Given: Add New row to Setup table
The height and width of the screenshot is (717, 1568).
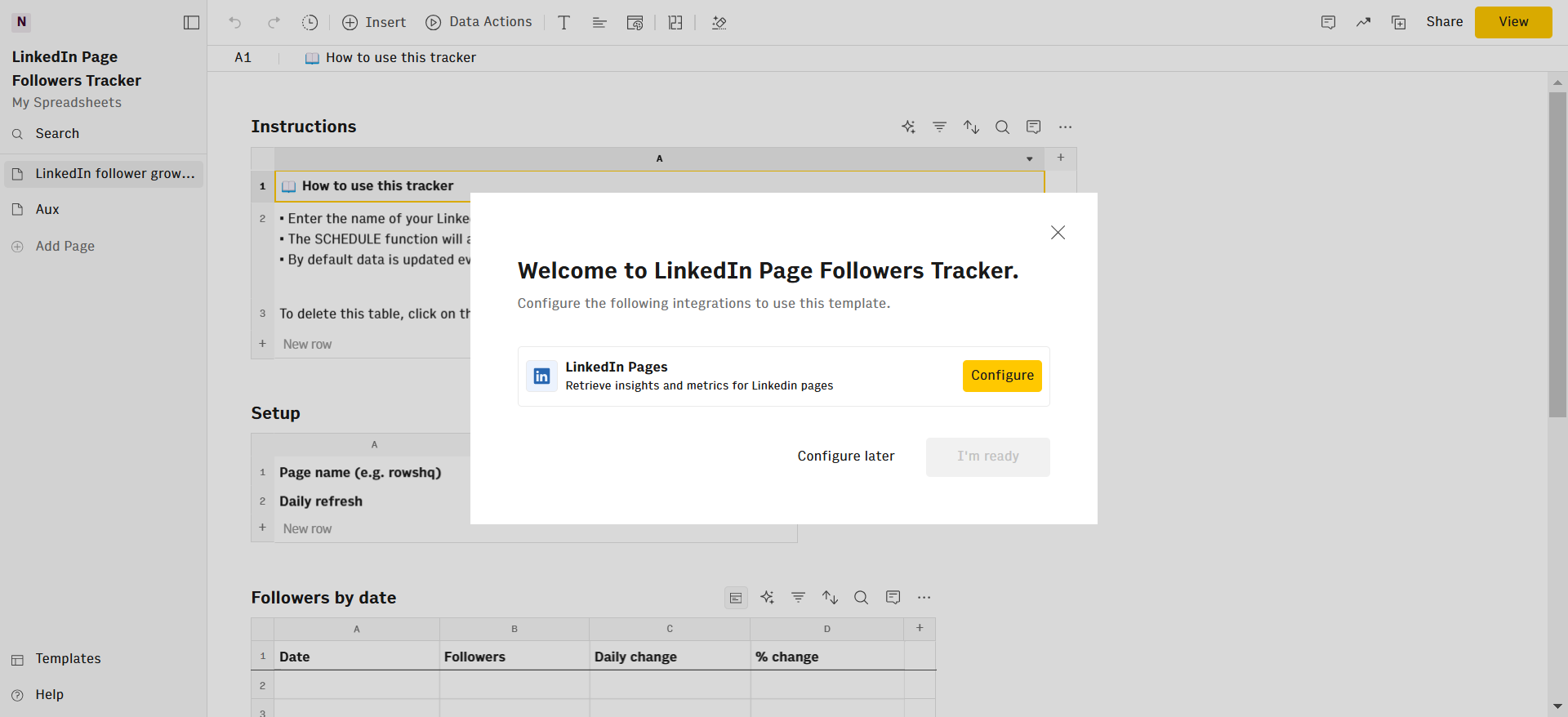Looking at the screenshot, I should click(x=307, y=529).
